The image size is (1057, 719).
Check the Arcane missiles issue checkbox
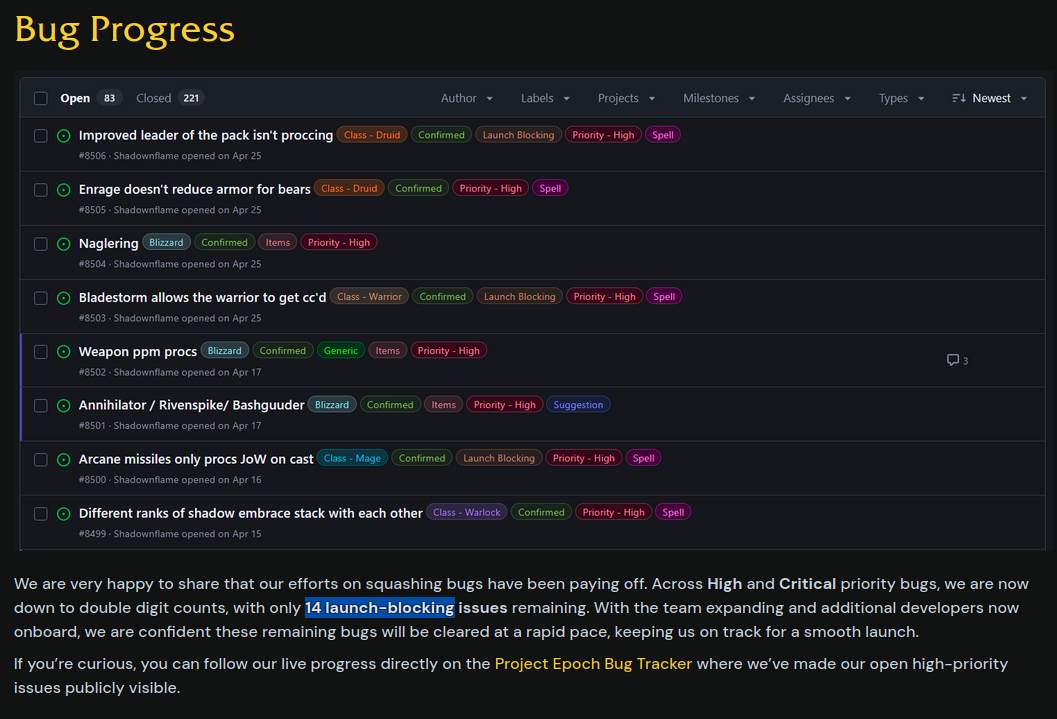pyautogui.click(x=40, y=460)
